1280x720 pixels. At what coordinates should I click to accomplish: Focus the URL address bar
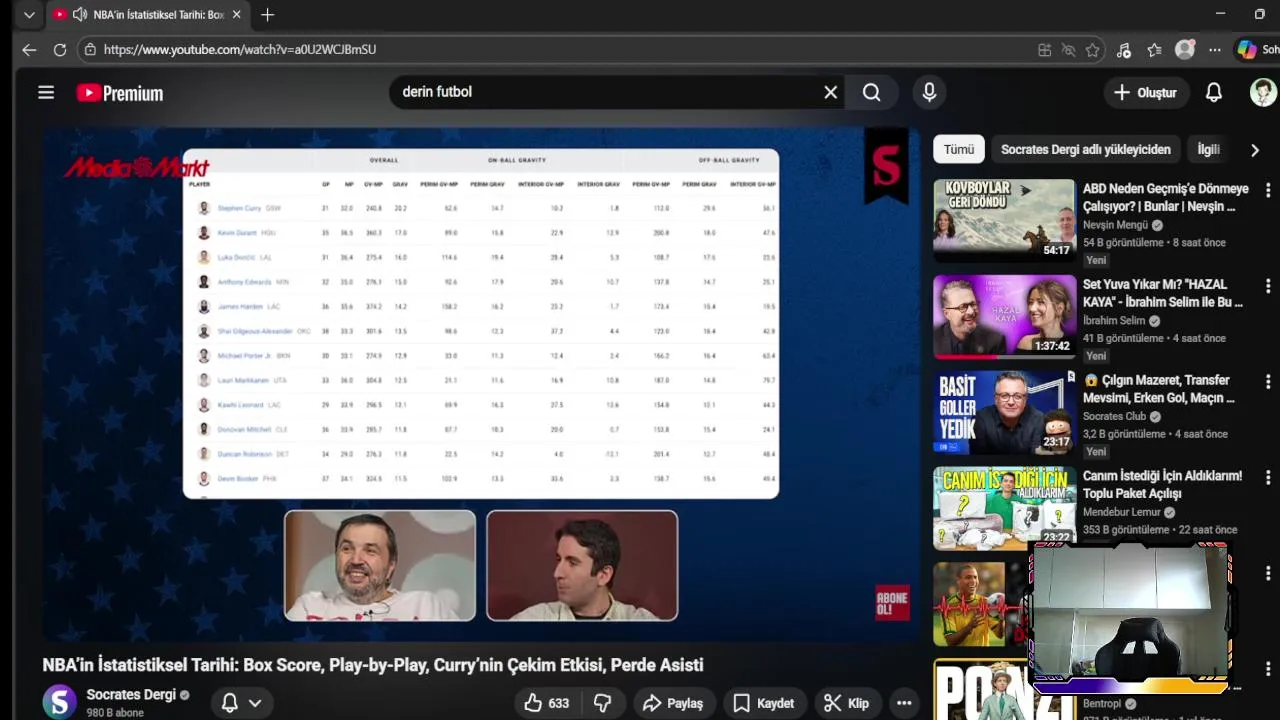coord(560,49)
